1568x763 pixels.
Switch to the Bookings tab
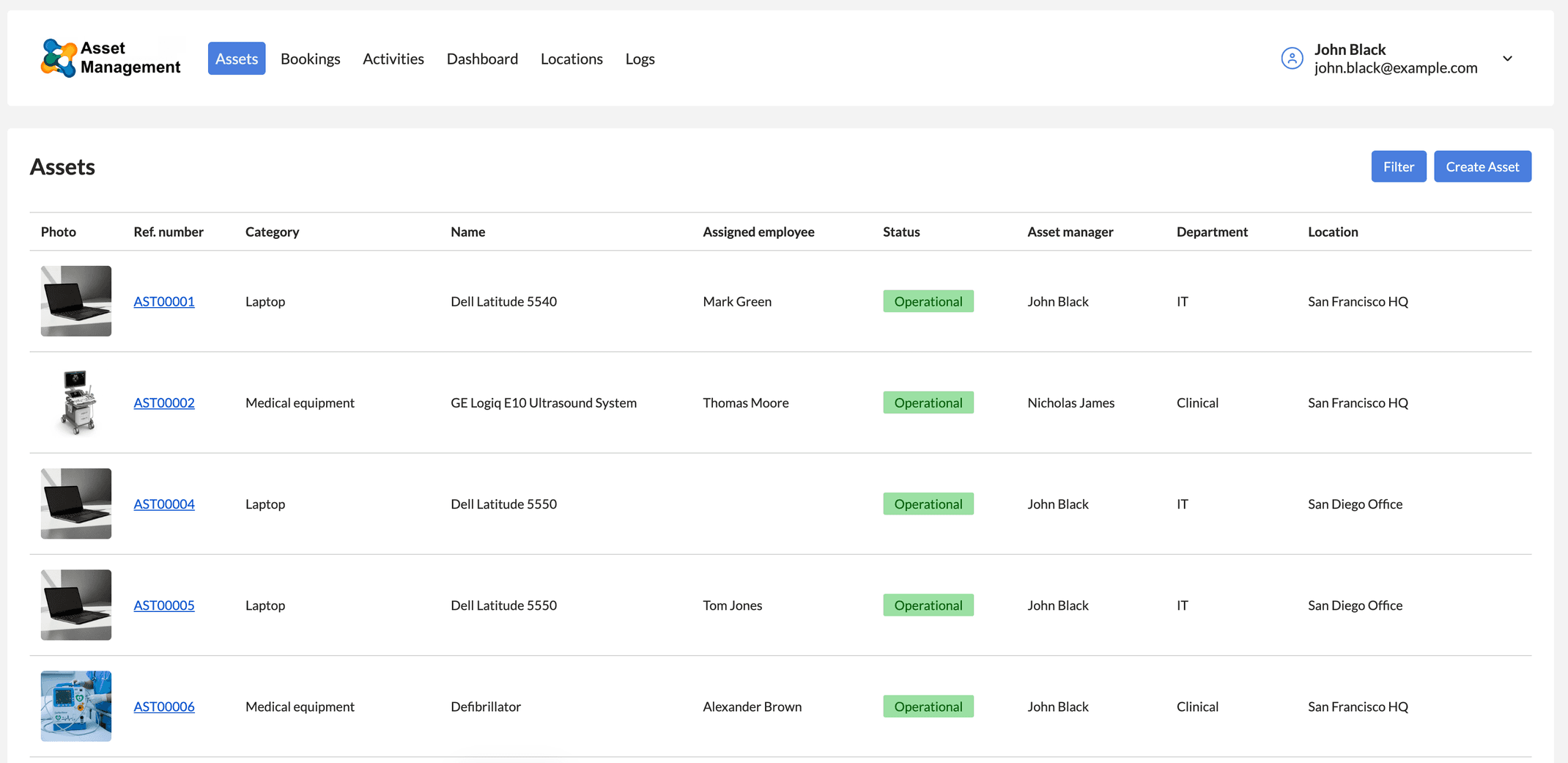click(x=310, y=59)
